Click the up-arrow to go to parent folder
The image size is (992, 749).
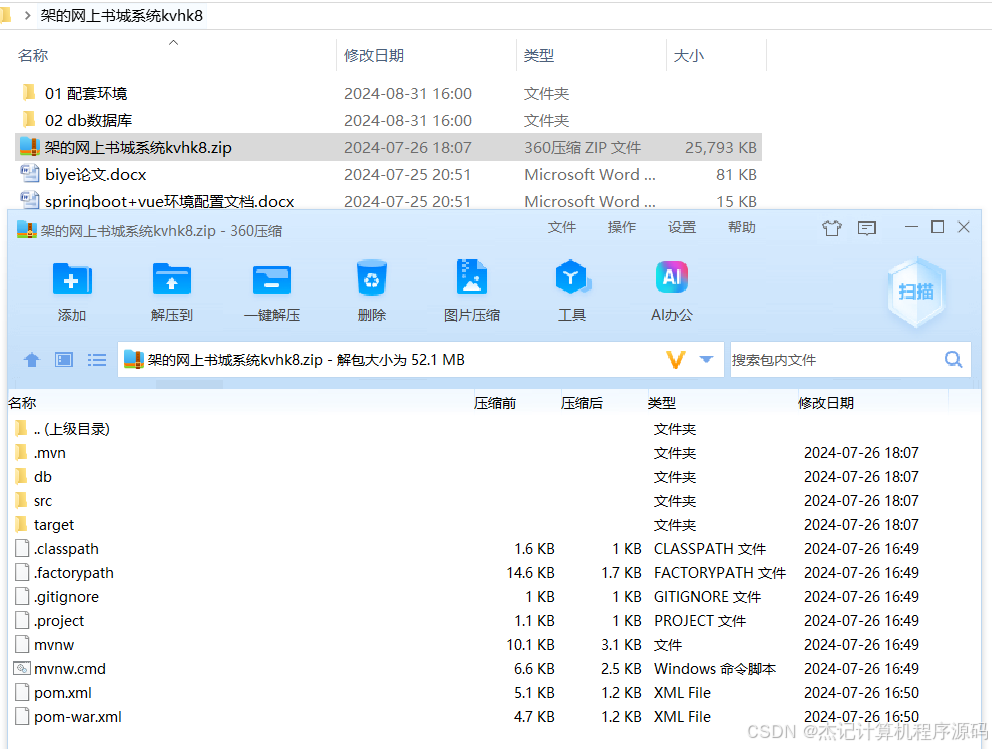[31, 359]
